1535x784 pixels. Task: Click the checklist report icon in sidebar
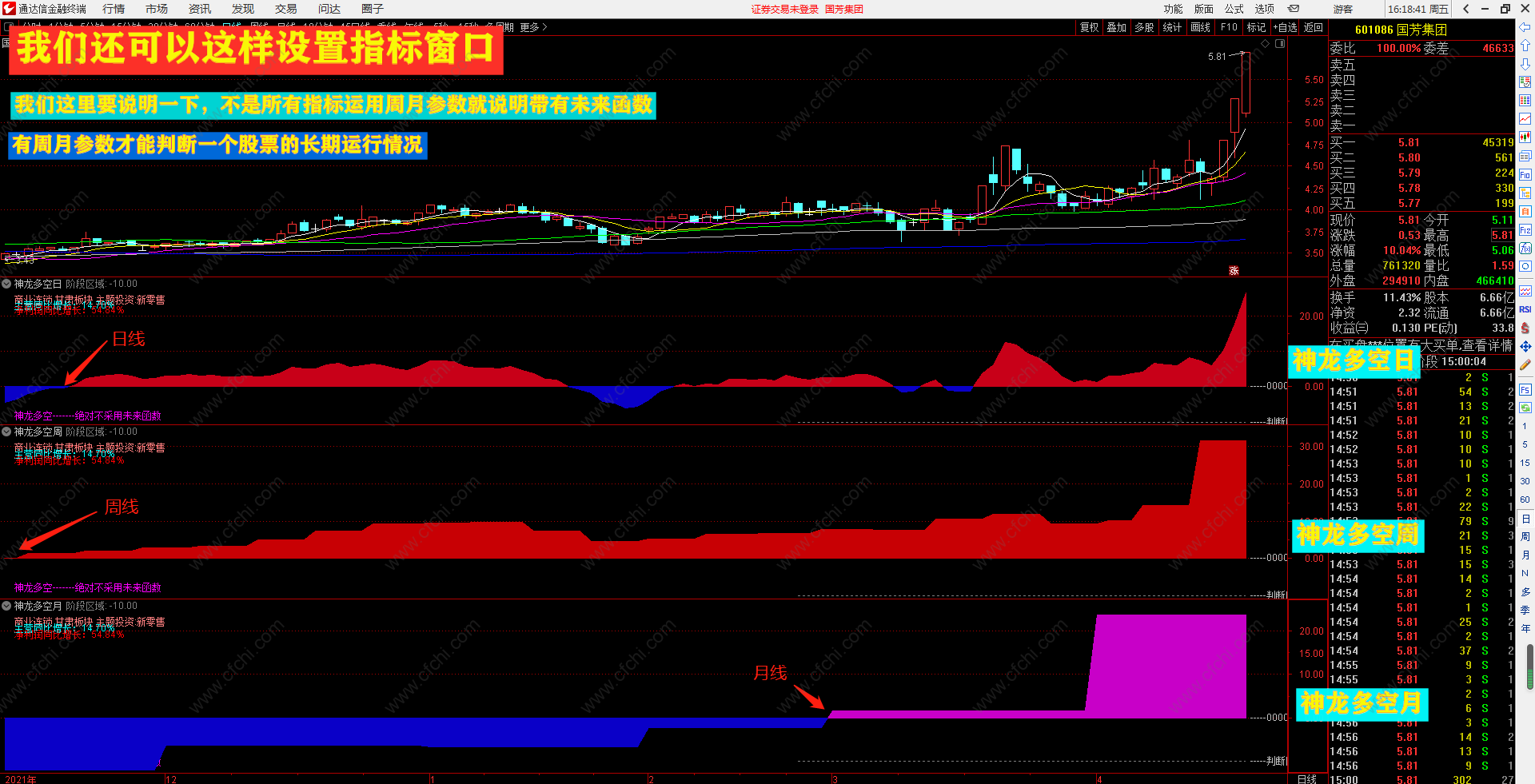click(x=1525, y=82)
